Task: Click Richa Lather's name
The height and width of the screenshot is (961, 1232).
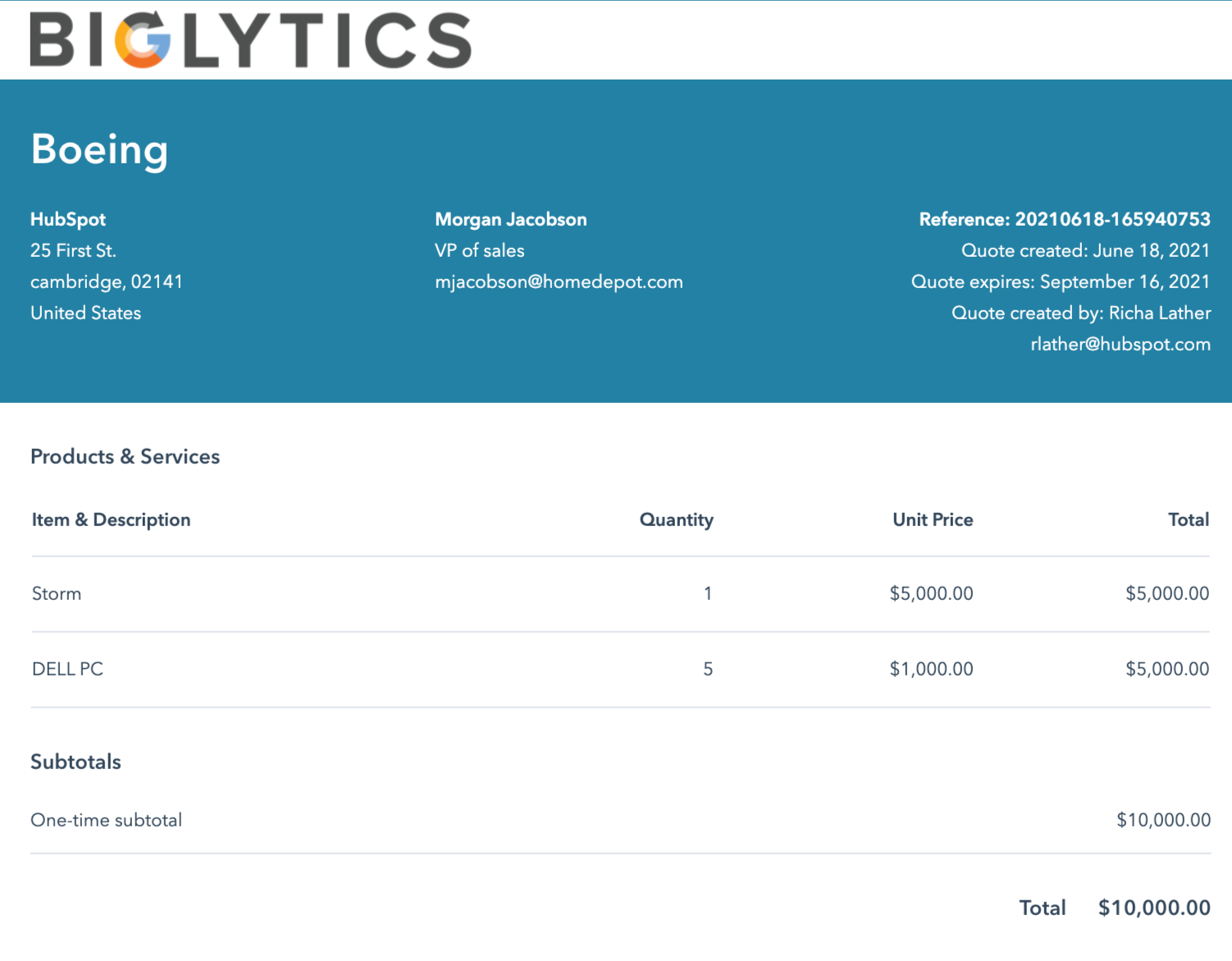Action: pos(1160,313)
